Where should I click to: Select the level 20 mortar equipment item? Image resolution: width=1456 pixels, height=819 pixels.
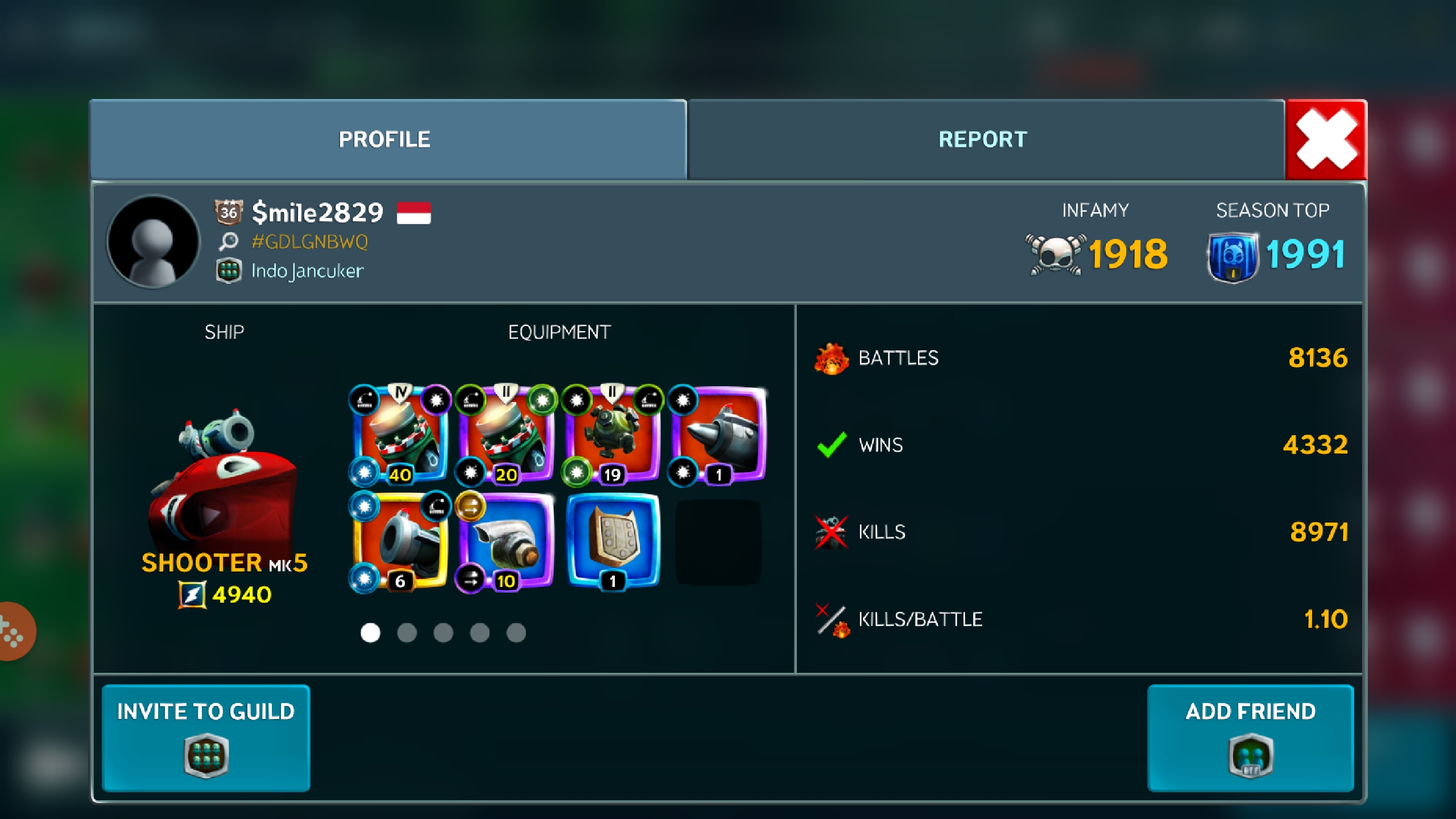(506, 435)
